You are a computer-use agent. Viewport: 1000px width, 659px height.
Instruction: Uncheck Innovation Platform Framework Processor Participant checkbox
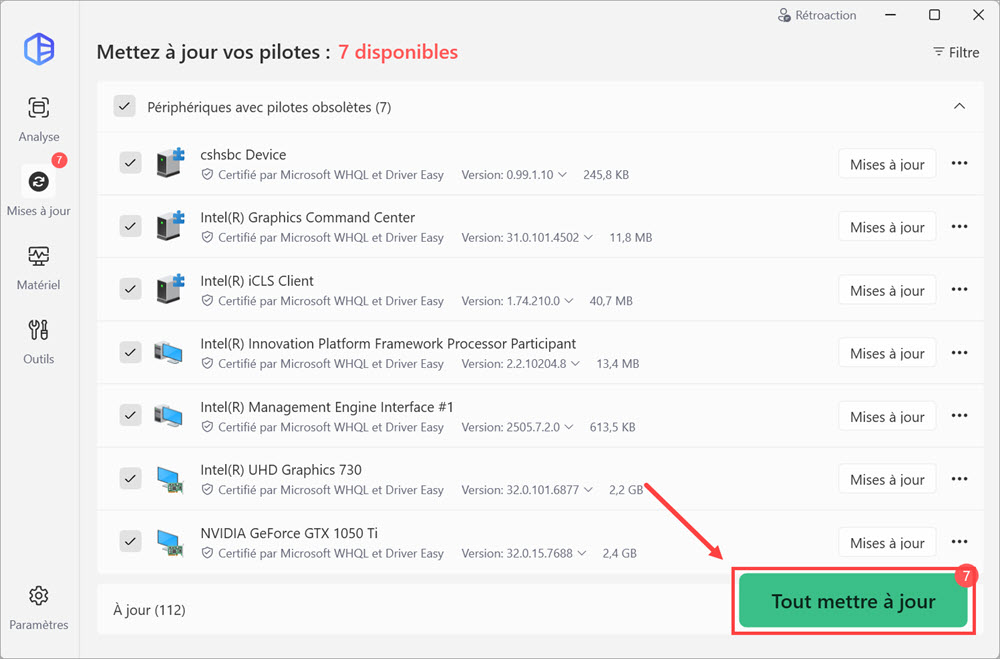(x=130, y=352)
